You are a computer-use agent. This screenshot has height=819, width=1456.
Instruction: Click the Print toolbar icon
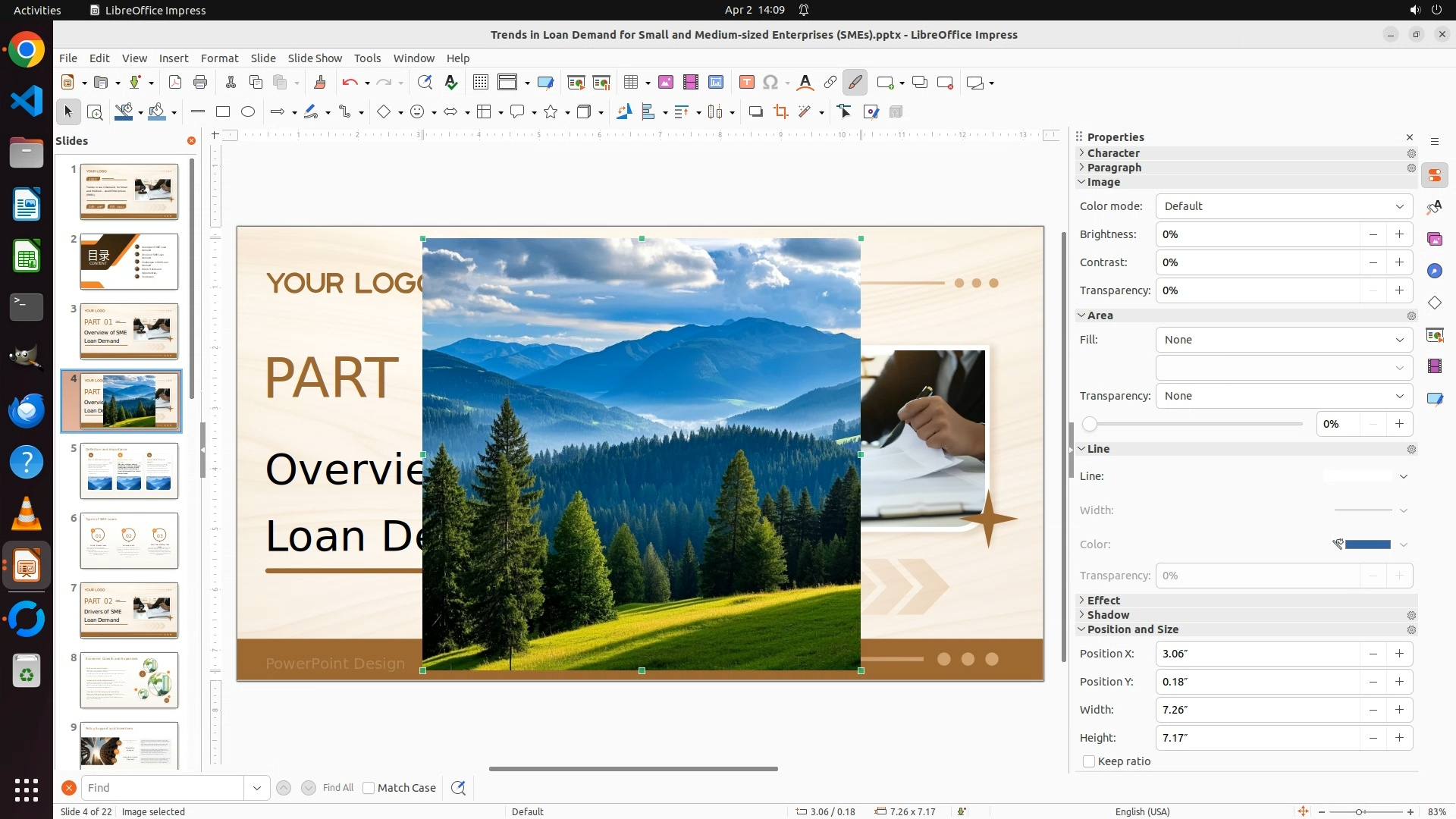(200, 83)
